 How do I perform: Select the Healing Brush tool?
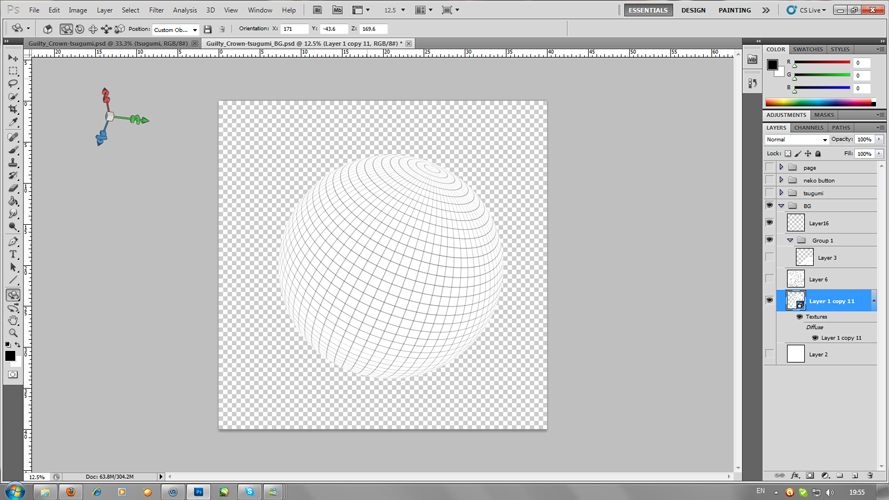point(13,137)
